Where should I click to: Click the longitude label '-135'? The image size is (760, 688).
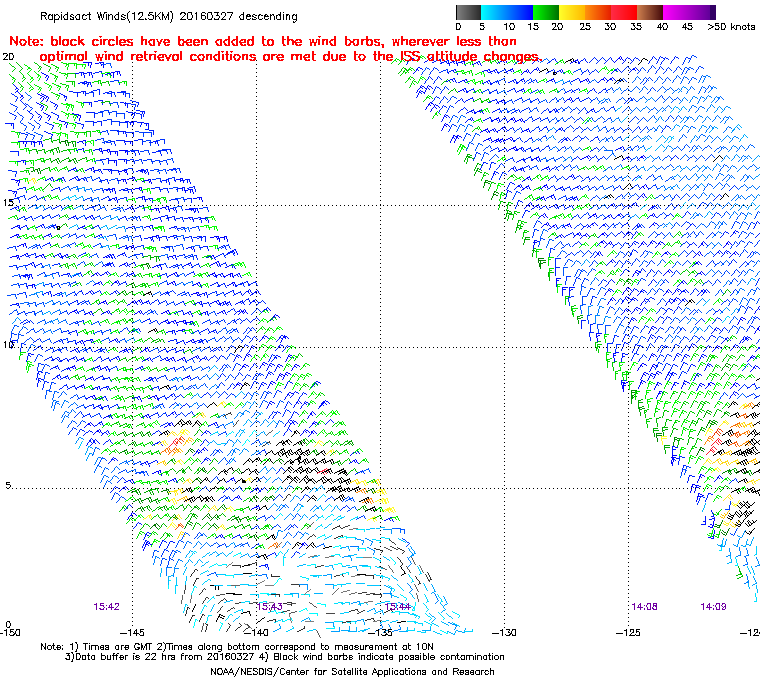pyautogui.click(x=380, y=632)
